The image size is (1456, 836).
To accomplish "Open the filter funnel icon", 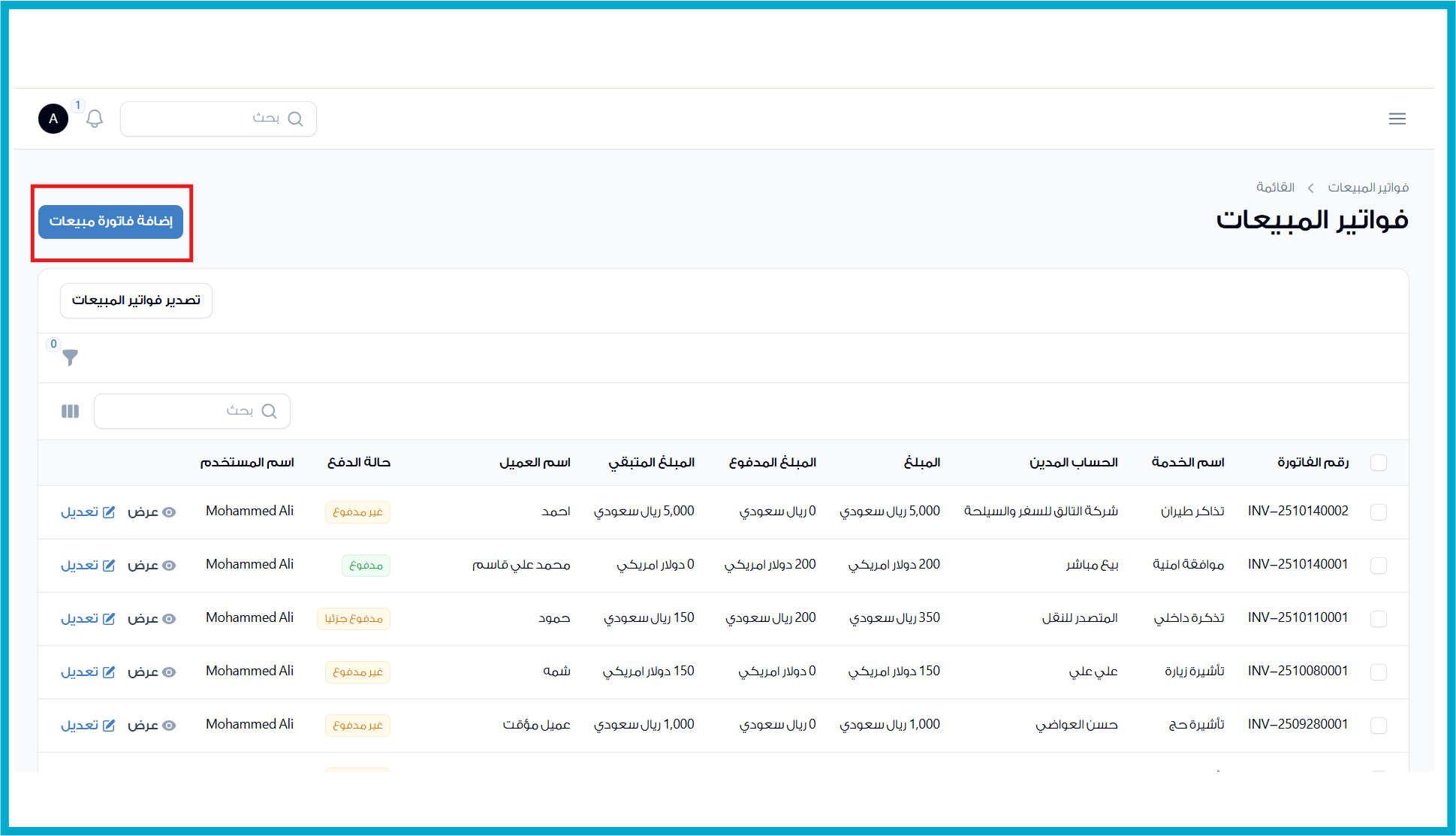I will pyautogui.click(x=70, y=358).
